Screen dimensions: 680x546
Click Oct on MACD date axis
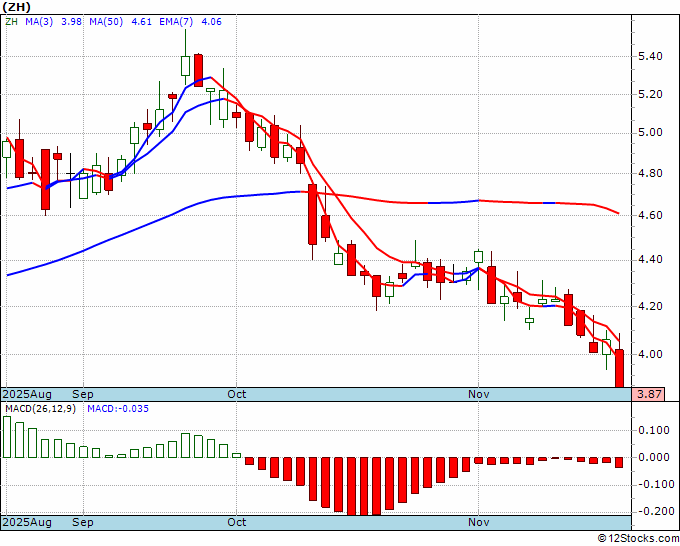(237, 522)
